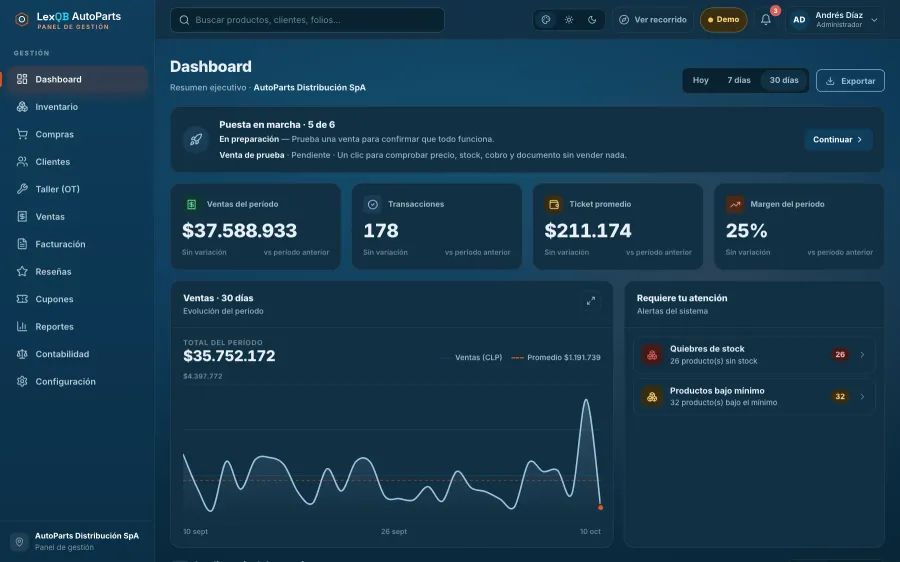Click the Cupones ticket icon

pos(22,299)
